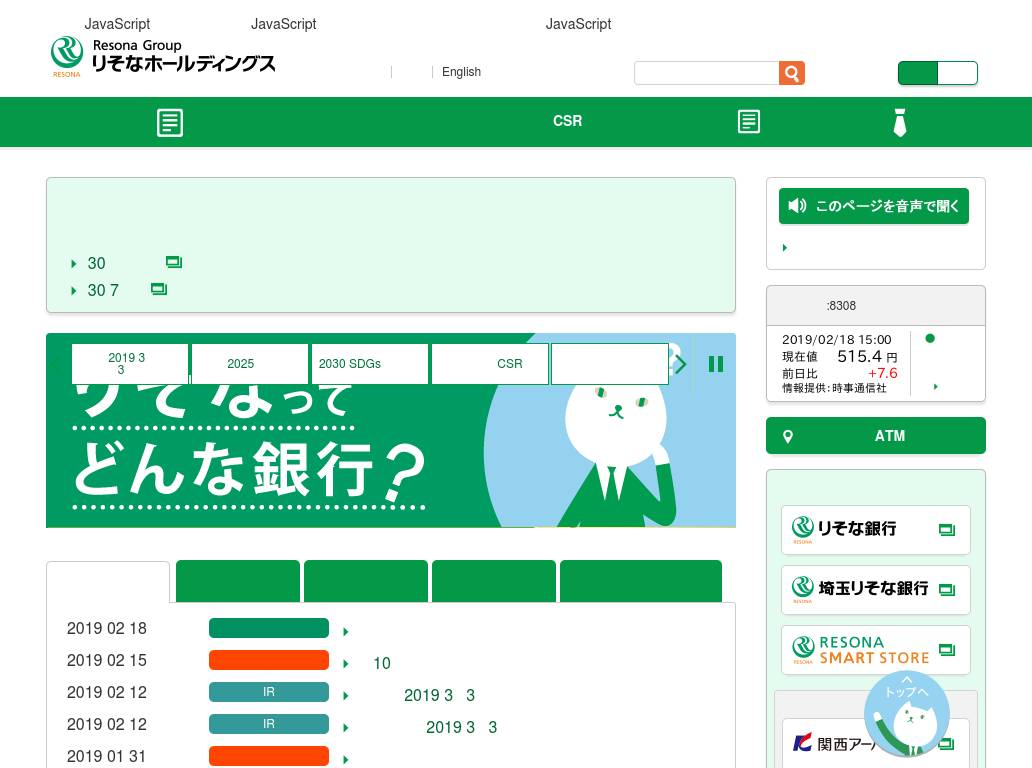Viewport: 1032px width, 768px height.
Task: Advance the carousel with the right chevron
Action: pyautogui.click(x=681, y=364)
